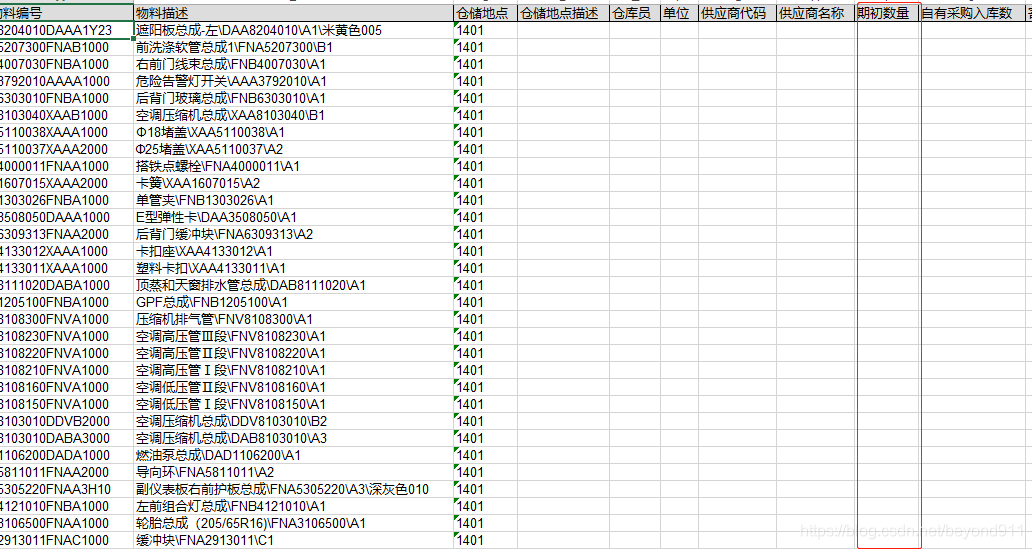
Task: Click the 空调低压管Ⅱ段 description cell
Action: 294,387
